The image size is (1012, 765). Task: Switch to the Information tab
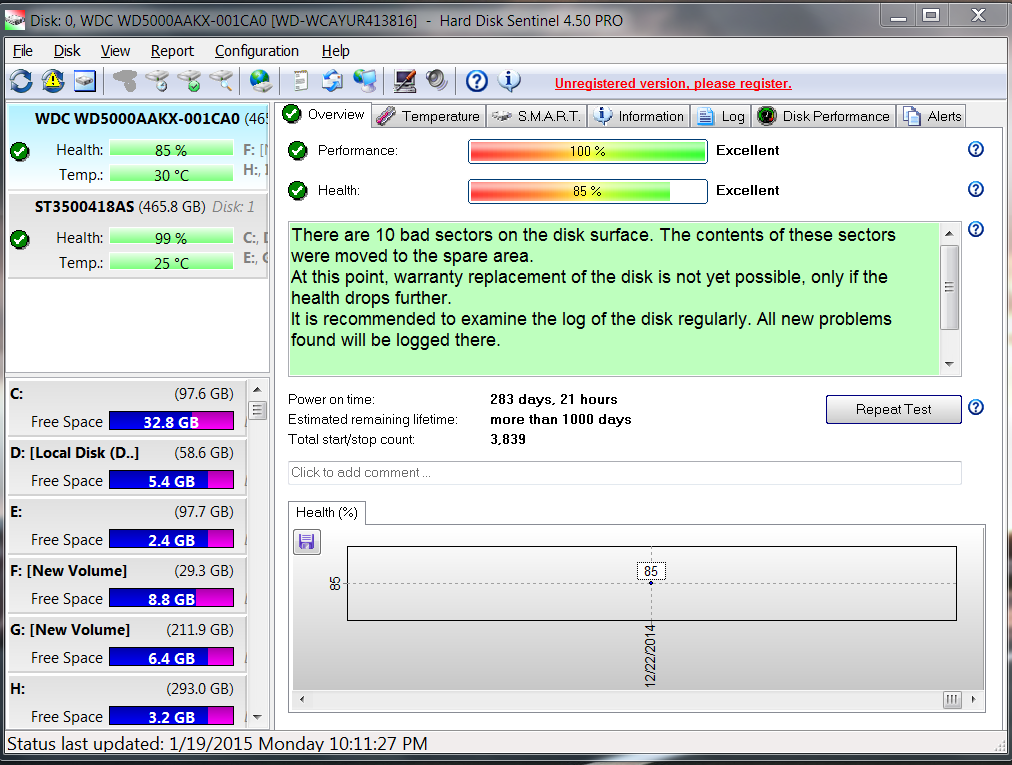coord(639,116)
